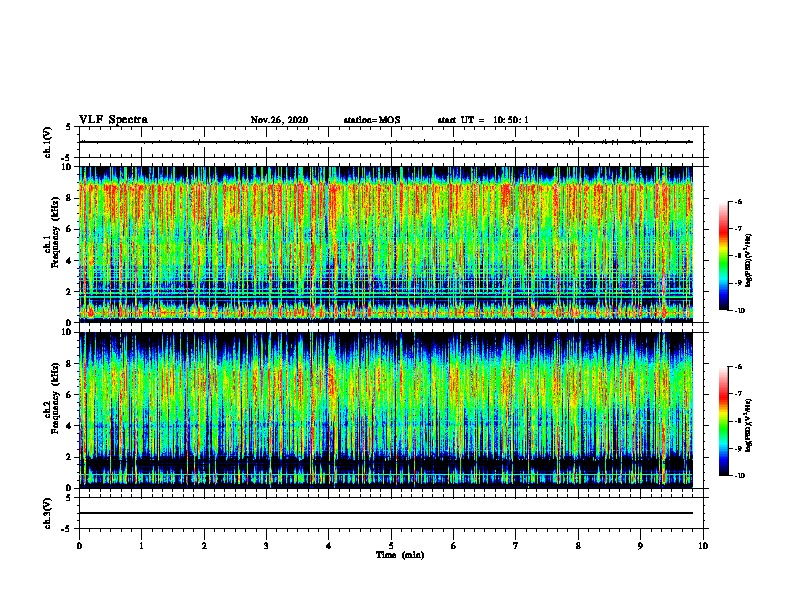
Task: Click the ch.1 spectrogram color scale bar
Action: coord(723,256)
